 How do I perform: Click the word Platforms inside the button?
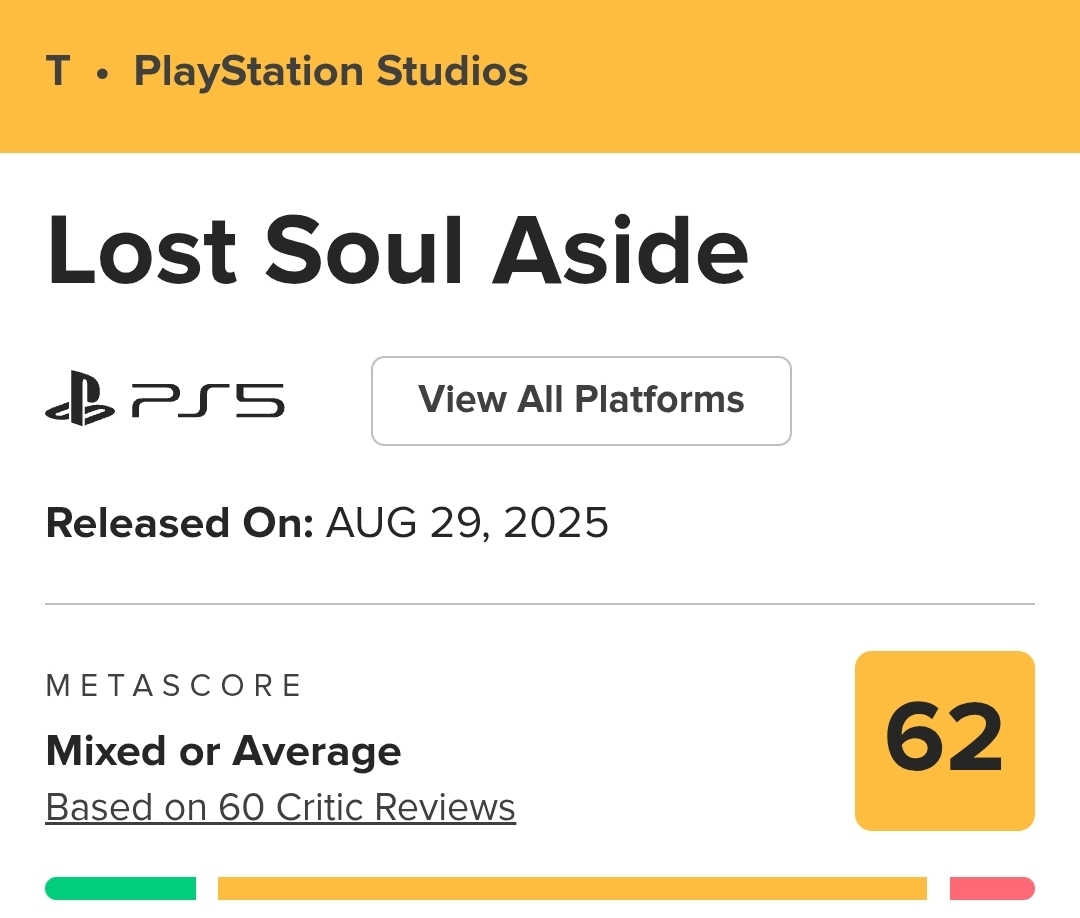pos(659,400)
